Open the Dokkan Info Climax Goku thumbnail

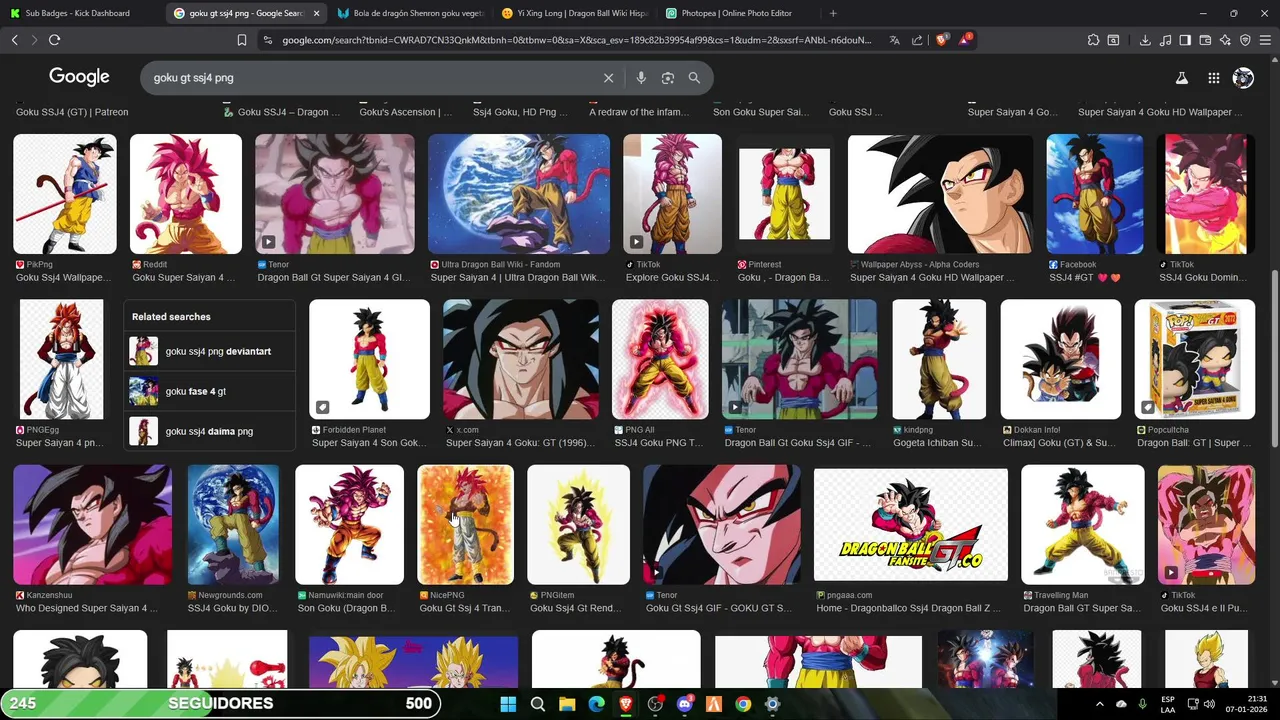click(x=1061, y=359)
